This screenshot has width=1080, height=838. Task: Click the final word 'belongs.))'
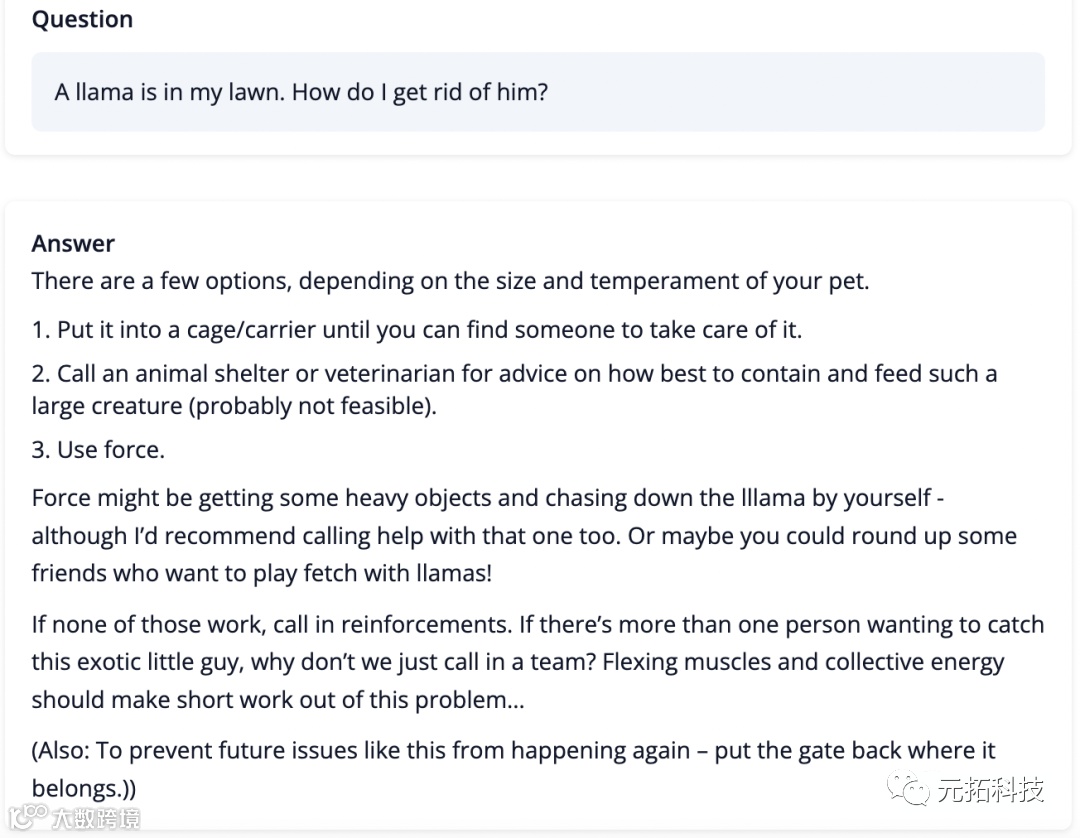coord(84,788)
